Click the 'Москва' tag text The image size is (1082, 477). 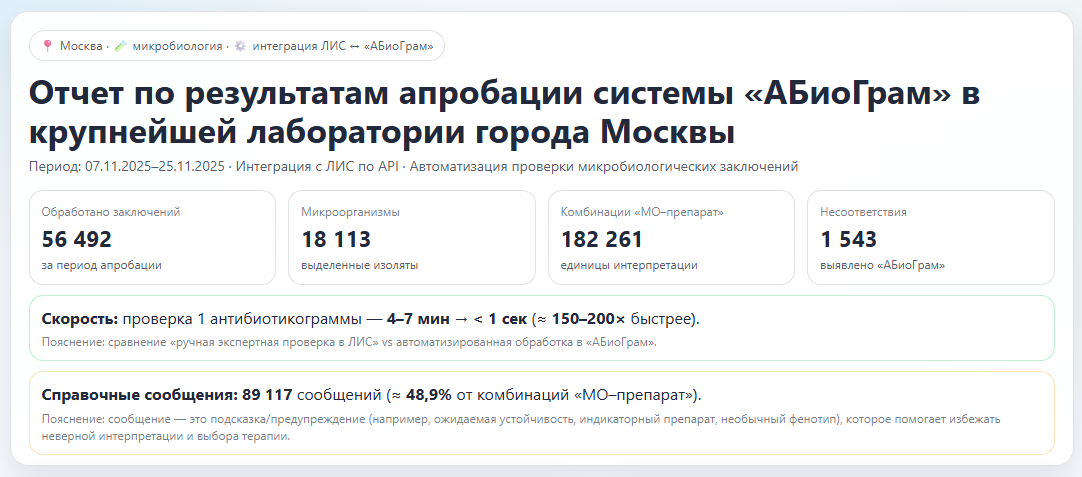81,46
